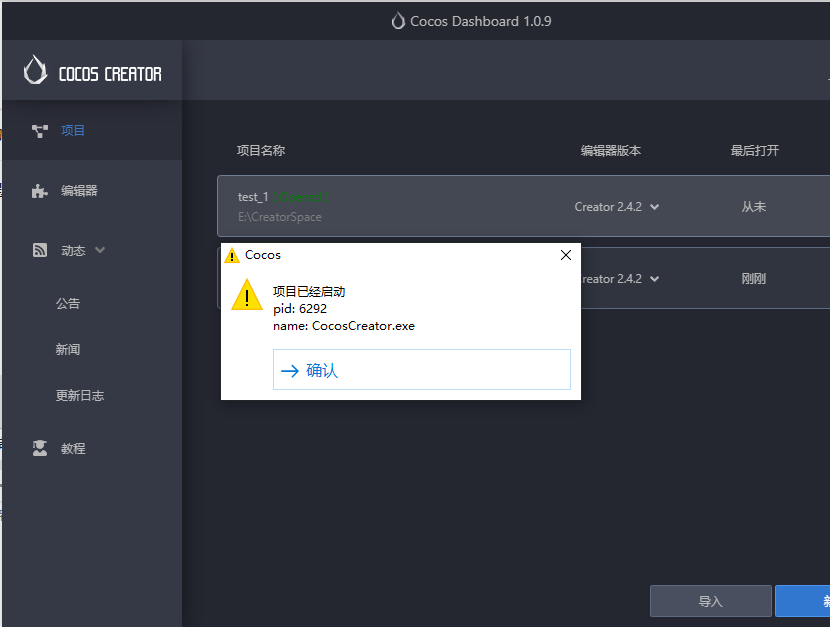Image resolution: width=830 pixels, height=627 pixels.
Task: Open the 教程 tutorials tab
Action: [73, 449]
